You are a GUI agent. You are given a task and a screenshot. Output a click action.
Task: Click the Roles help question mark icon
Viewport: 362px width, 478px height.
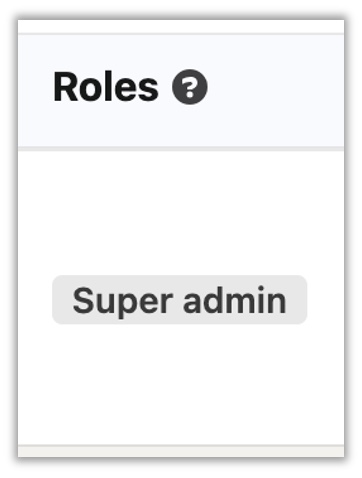click(x=190, y=87)
